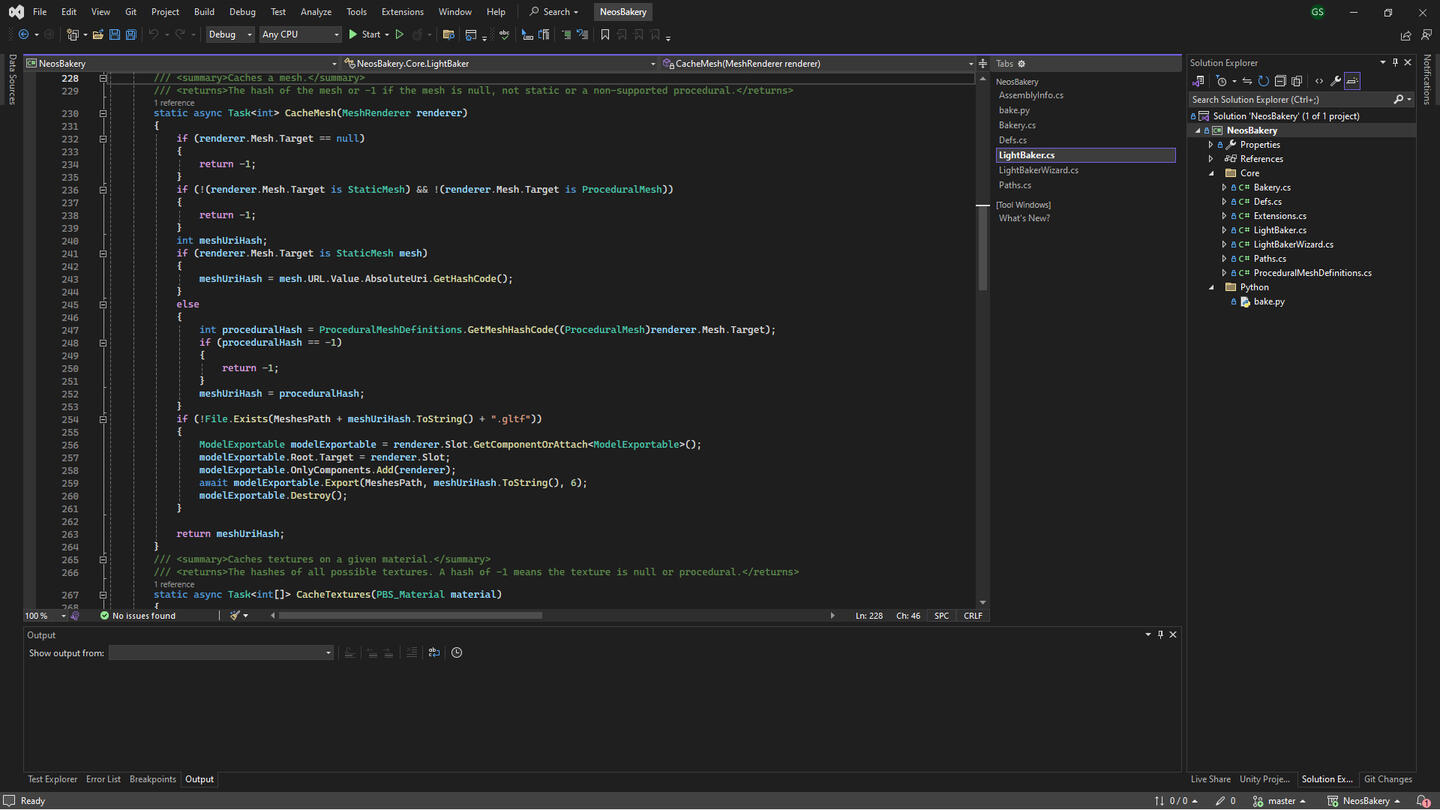Click the GS account avatar
The width and height of the screenshot is (1440, 810).
tap(1317, 12)
